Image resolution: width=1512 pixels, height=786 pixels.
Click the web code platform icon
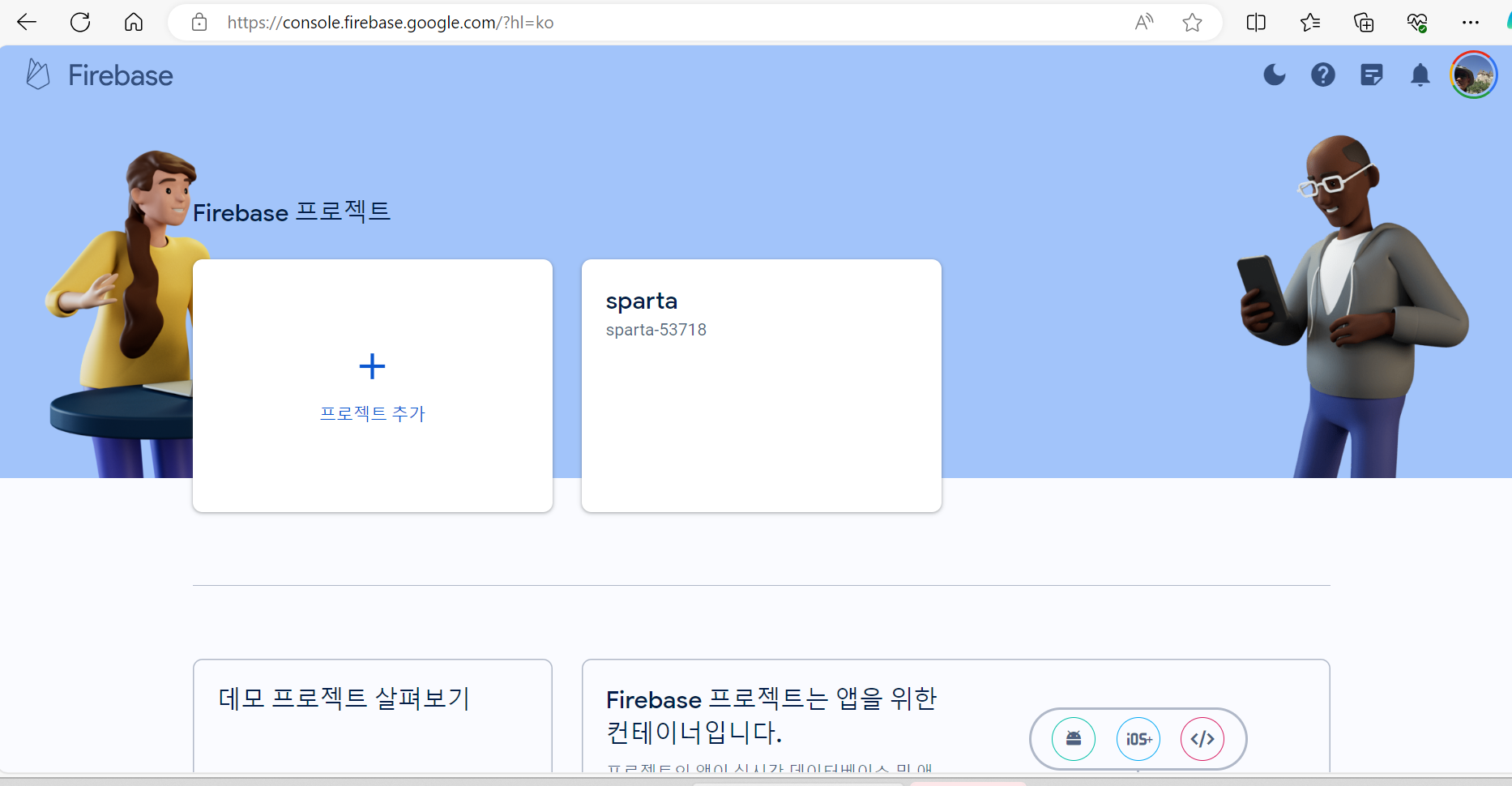[x=1202, y=739]
